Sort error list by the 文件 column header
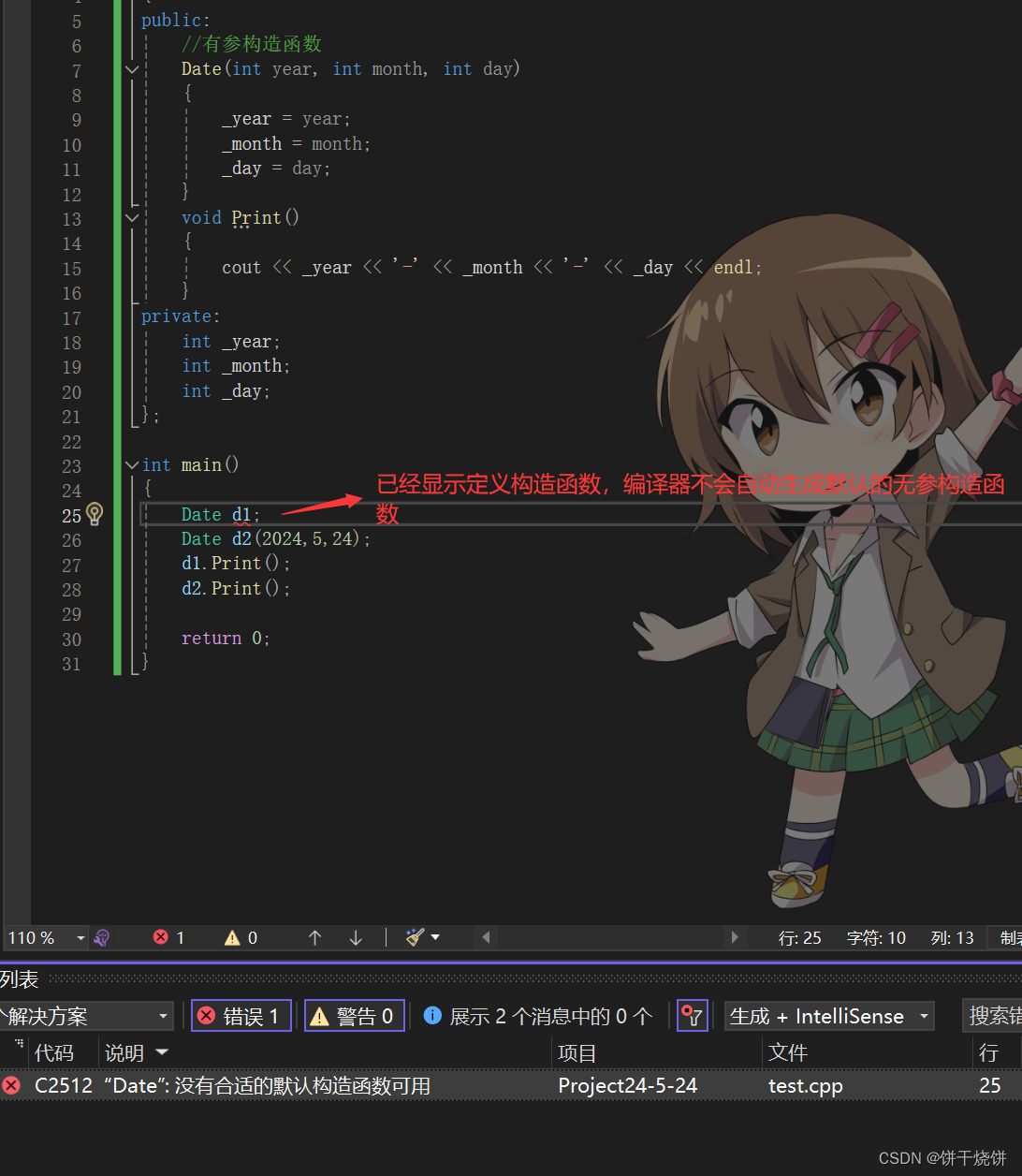 click(x=787, y=1053)
